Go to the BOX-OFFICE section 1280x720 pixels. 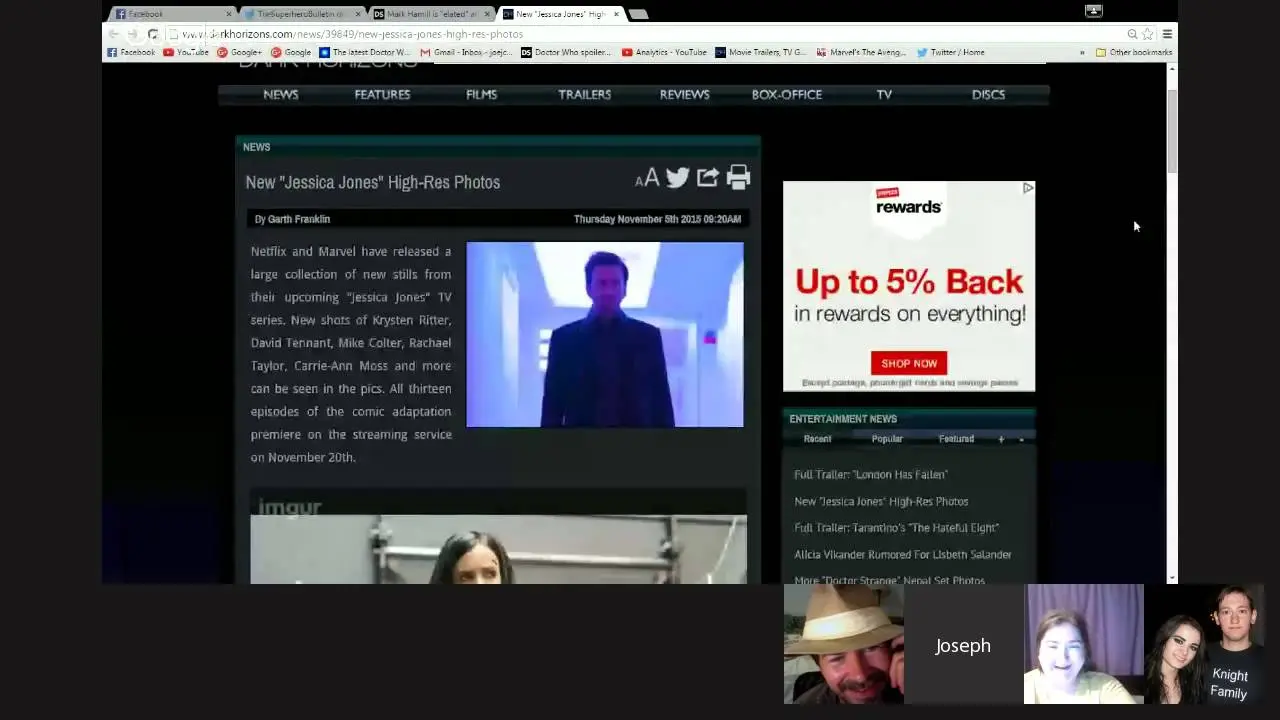click(787, 94)
